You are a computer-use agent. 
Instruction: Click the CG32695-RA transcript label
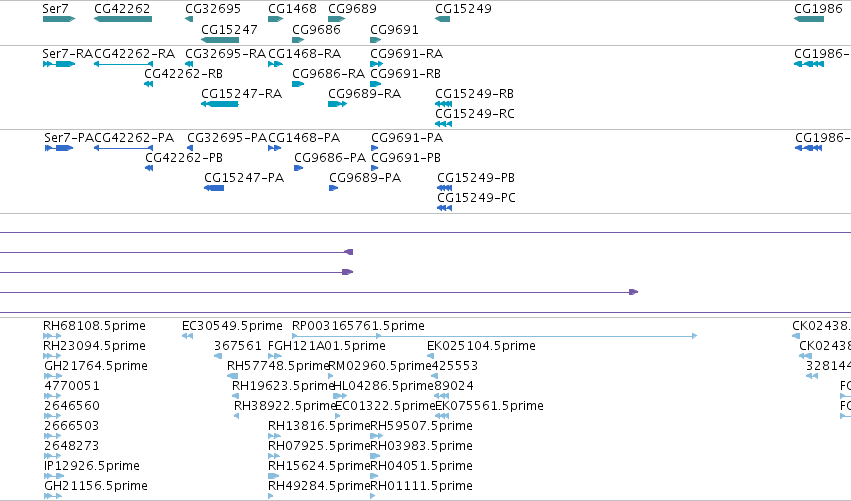tap(225, 54)
